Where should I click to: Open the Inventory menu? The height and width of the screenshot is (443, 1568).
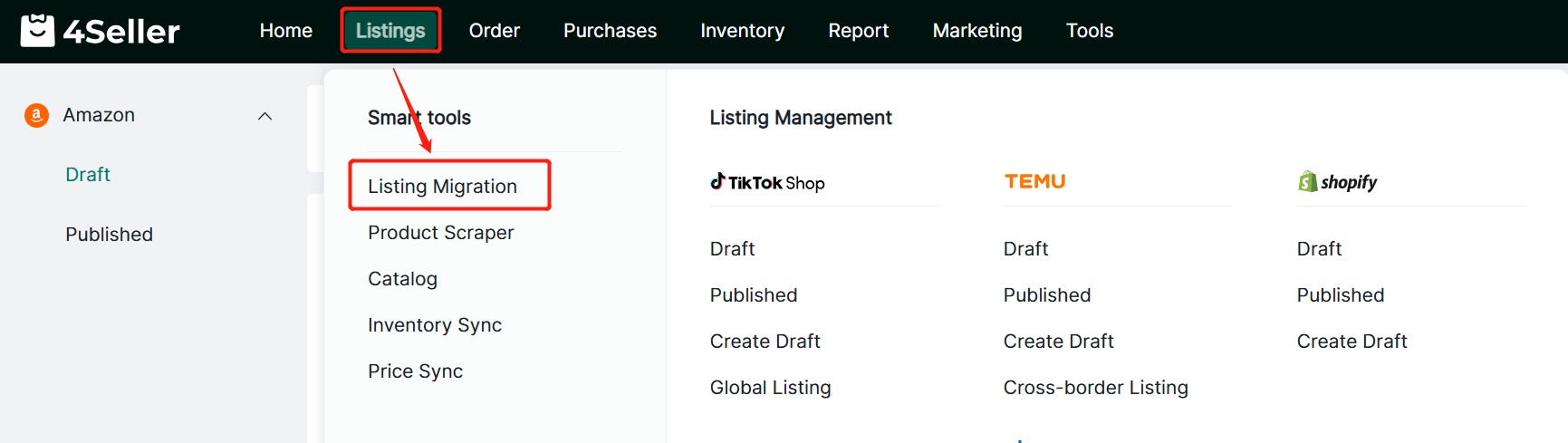pyautogui.click(x=742, y=31)
